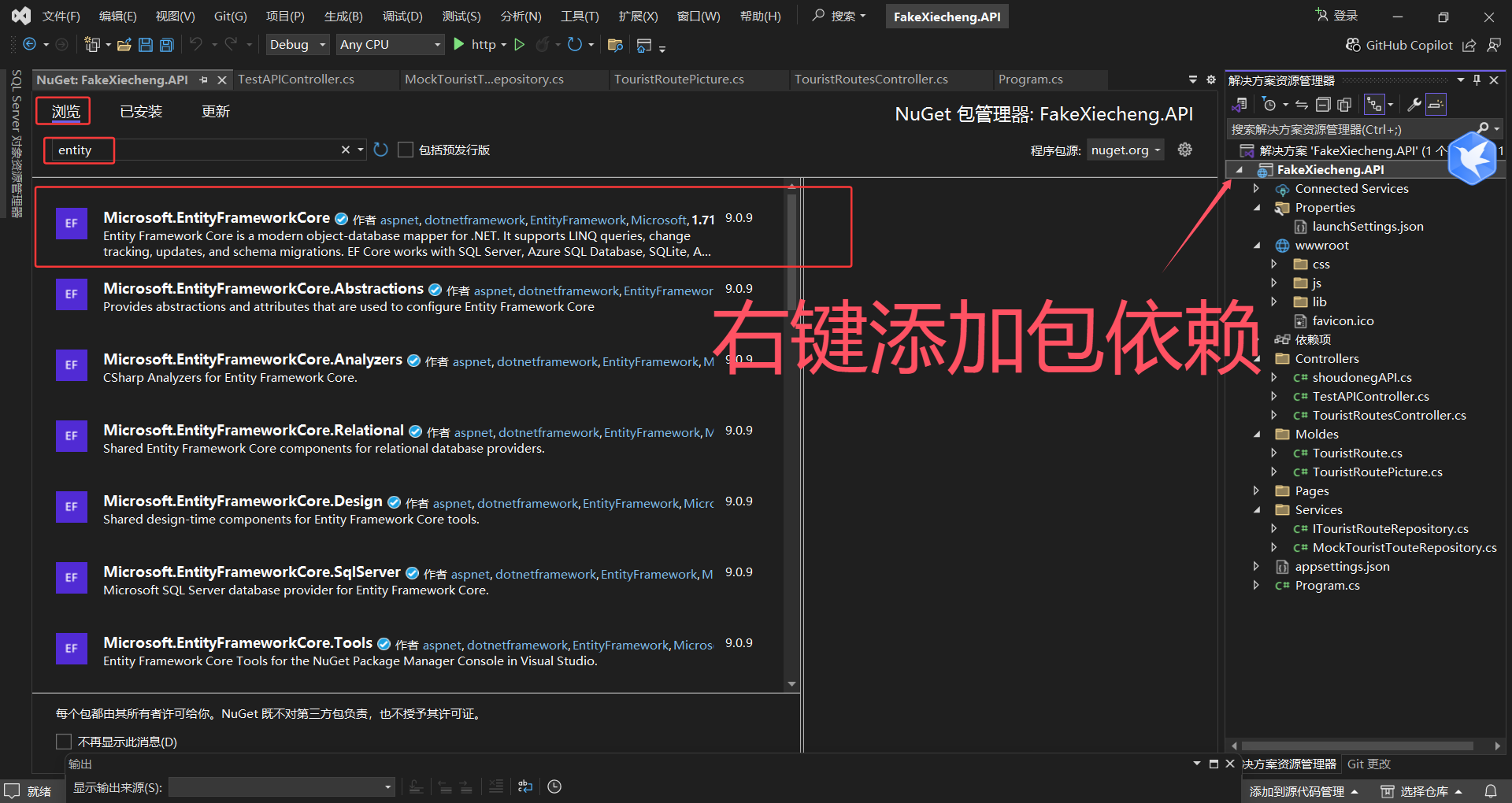Click show all files icon in Solution Explorer

tap(1344, 105)
